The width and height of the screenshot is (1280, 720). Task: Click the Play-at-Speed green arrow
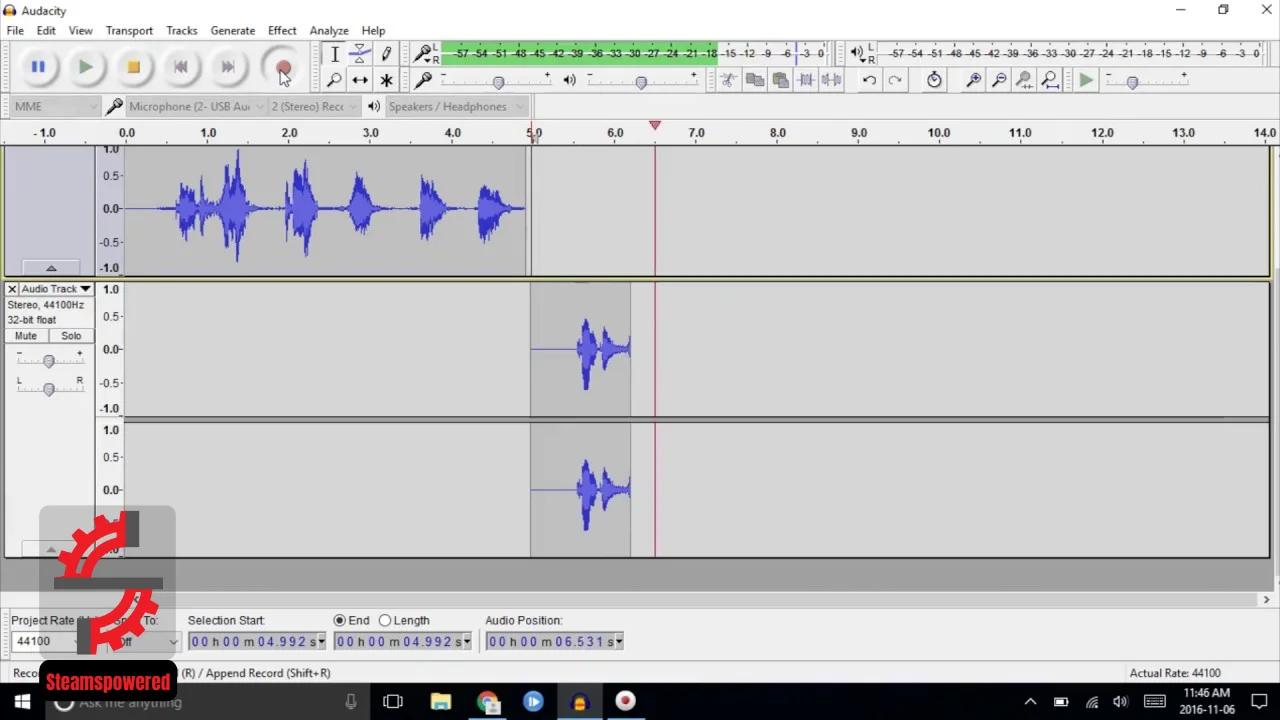1086,80
